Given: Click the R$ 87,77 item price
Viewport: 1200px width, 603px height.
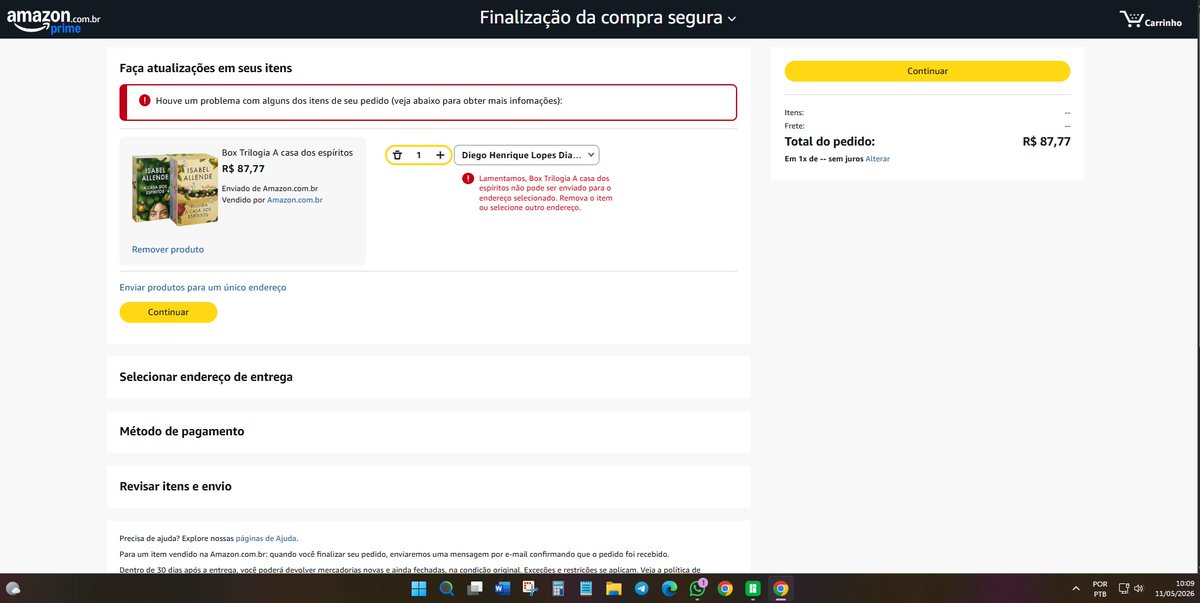Looking at the screenshot, I should coord(243,169).
